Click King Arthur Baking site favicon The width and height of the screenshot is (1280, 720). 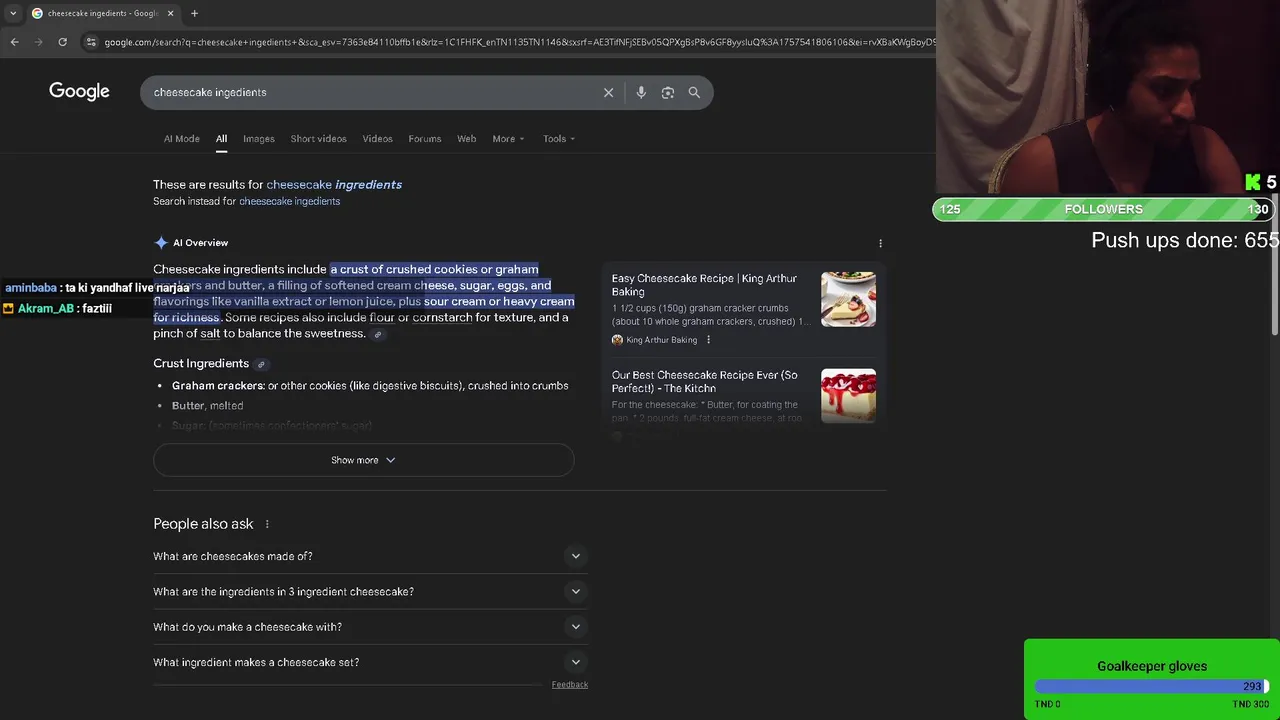click(x=617, y=340)
